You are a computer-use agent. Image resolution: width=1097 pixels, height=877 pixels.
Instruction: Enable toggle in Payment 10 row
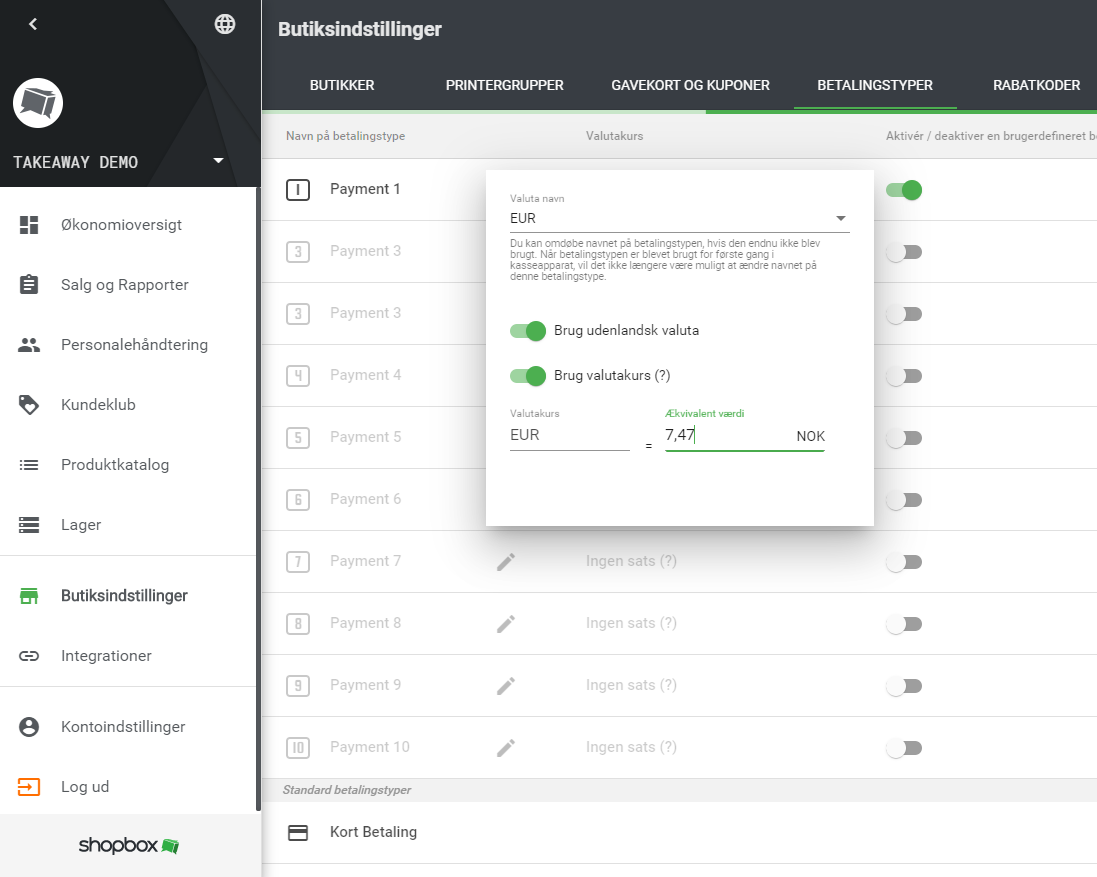[x=904, y=748]
